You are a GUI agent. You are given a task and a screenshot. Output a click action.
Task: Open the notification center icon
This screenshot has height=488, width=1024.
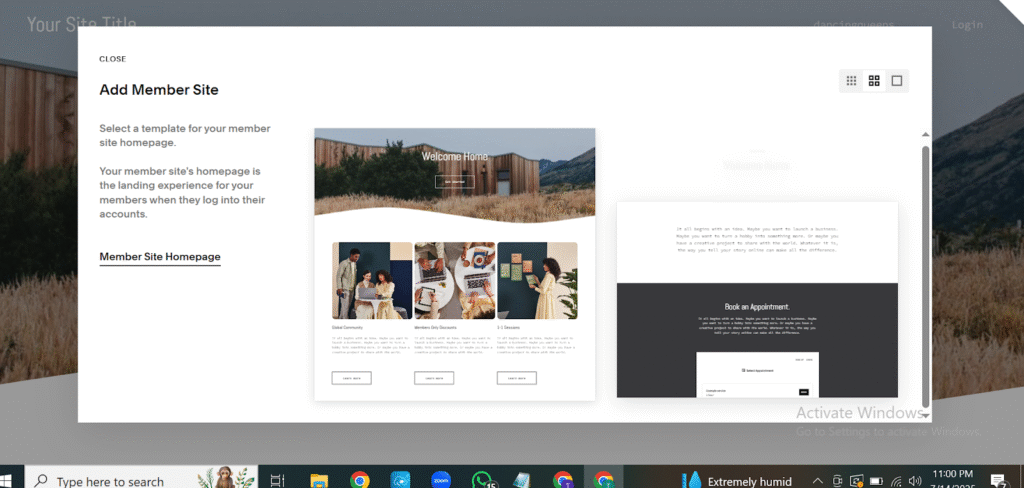click(999, 481)
